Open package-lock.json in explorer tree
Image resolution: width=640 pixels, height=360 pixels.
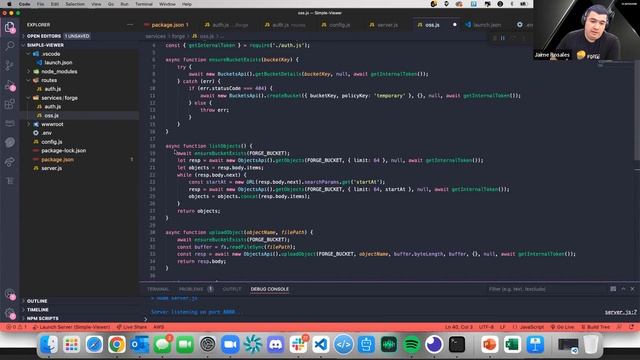(64, 151)
